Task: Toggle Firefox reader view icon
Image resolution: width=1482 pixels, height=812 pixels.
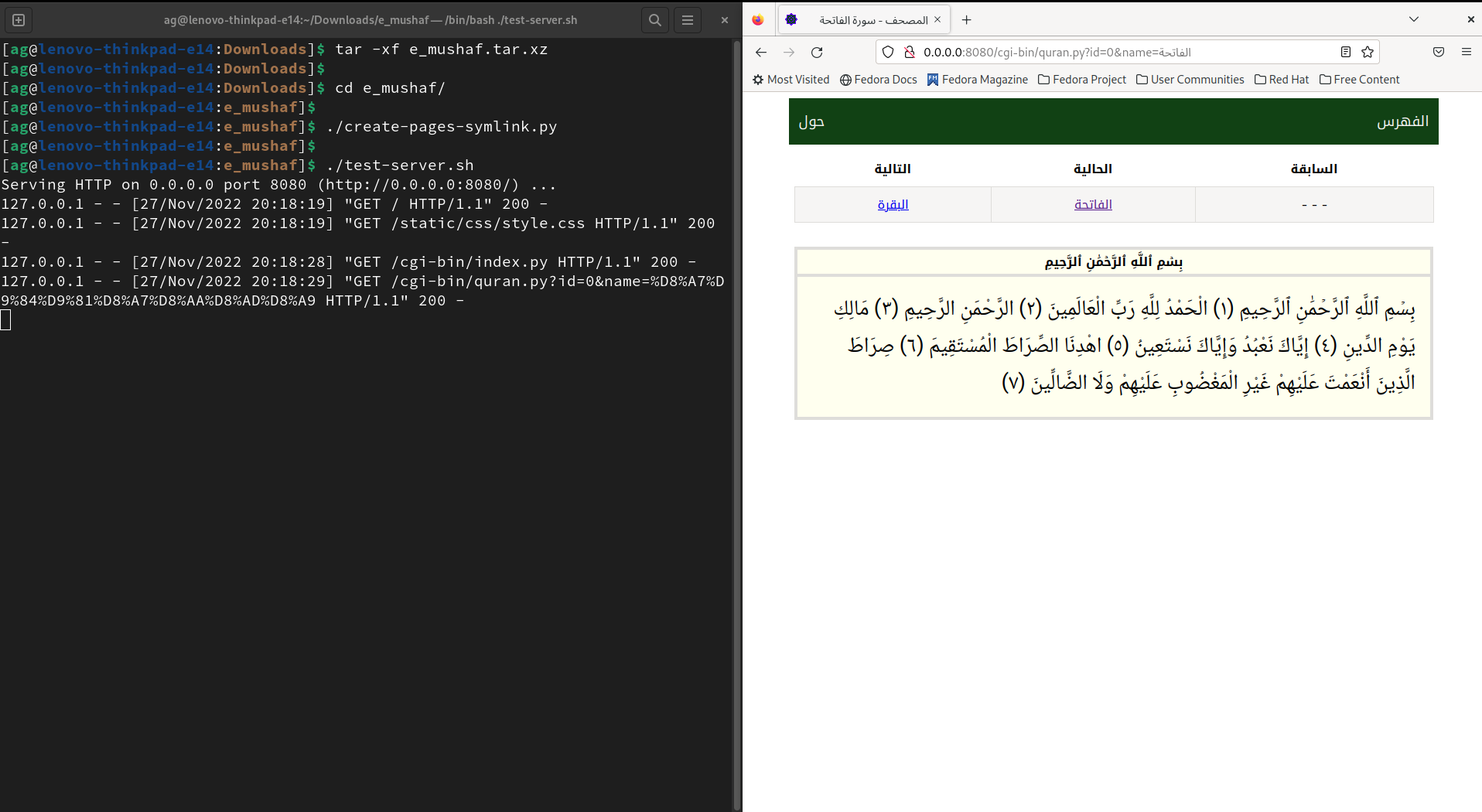Action: (x=1346, y=52)
